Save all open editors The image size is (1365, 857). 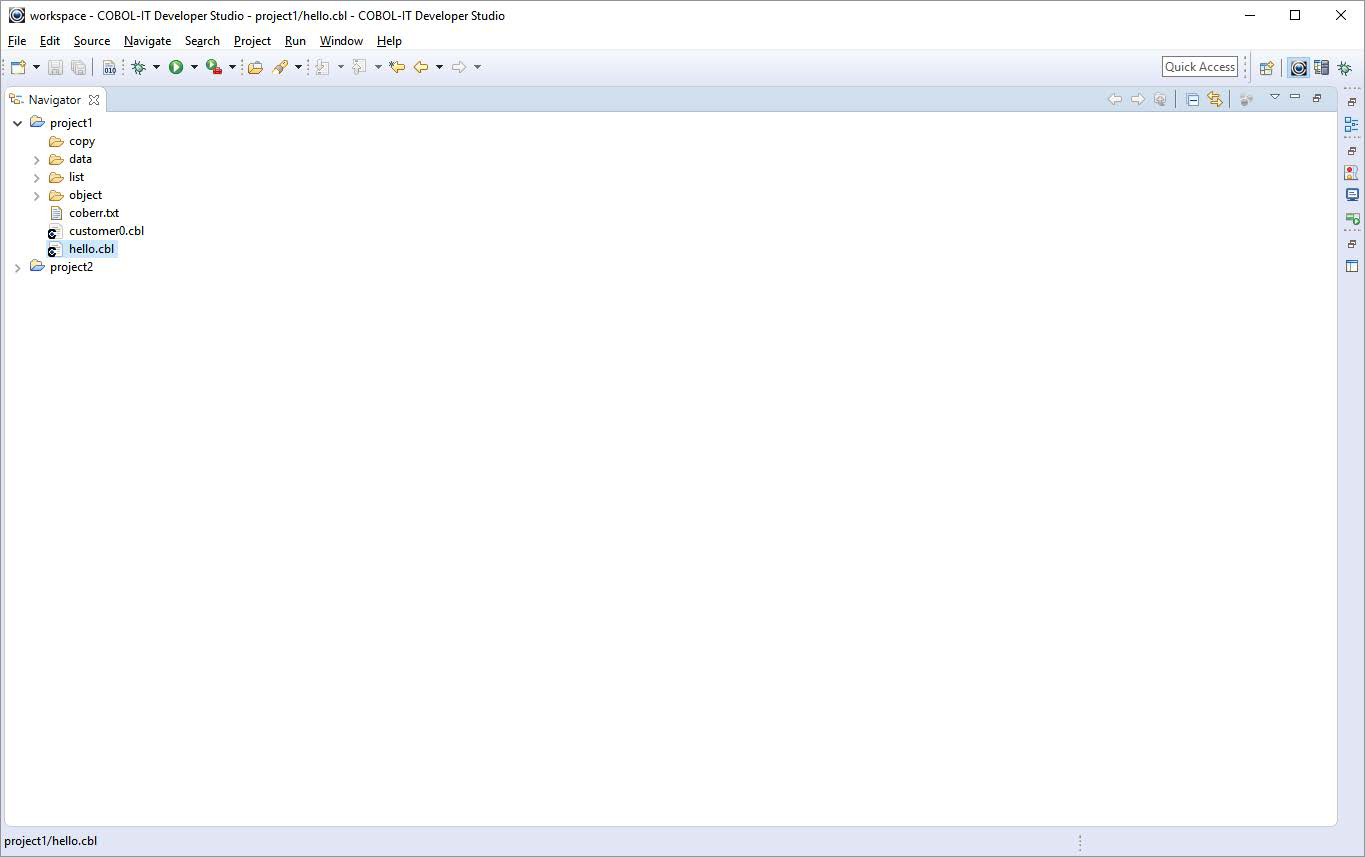(78, 67)
